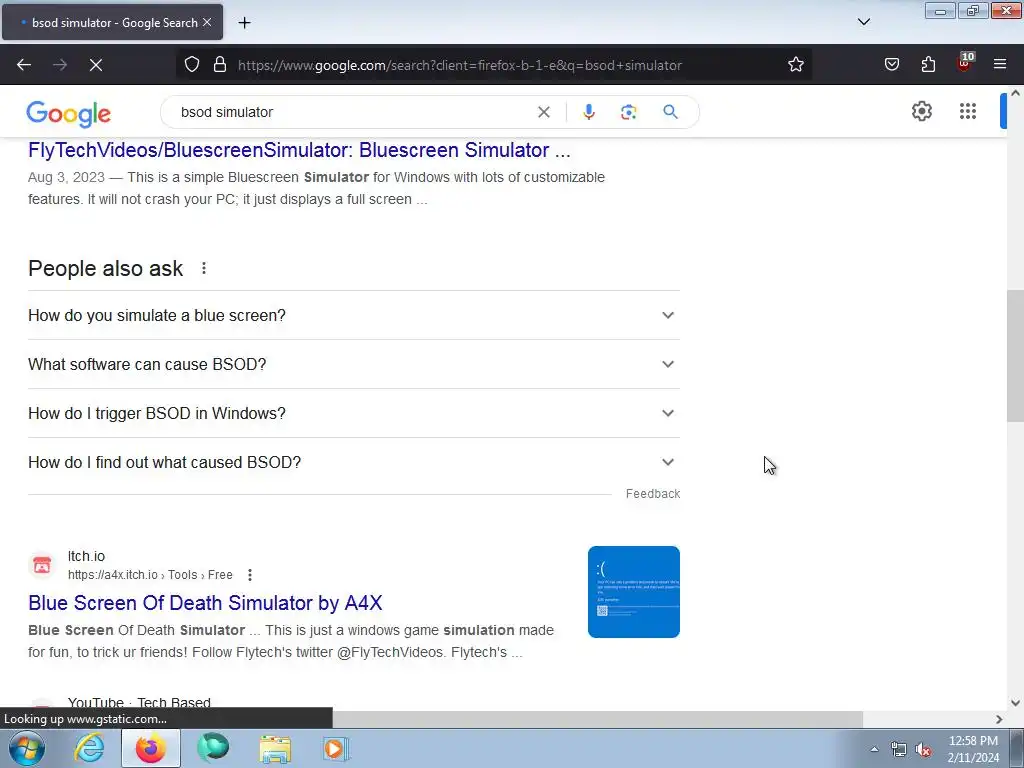This screenshot has width=1024, height=768.
Task: Select the 'People also ask' heading
Action: click(x=105, y=268)
